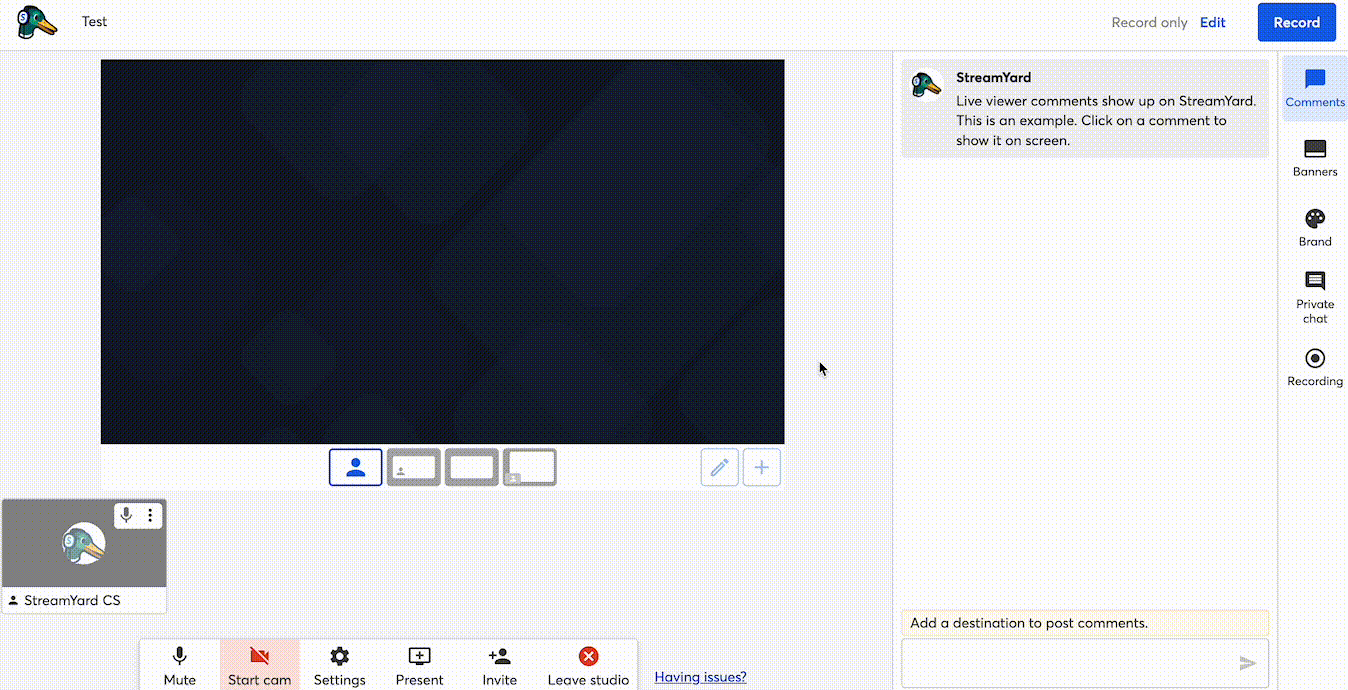
Task: Open three-dot menu on StreamYard CS tile
Action: [x=151, y=515]
